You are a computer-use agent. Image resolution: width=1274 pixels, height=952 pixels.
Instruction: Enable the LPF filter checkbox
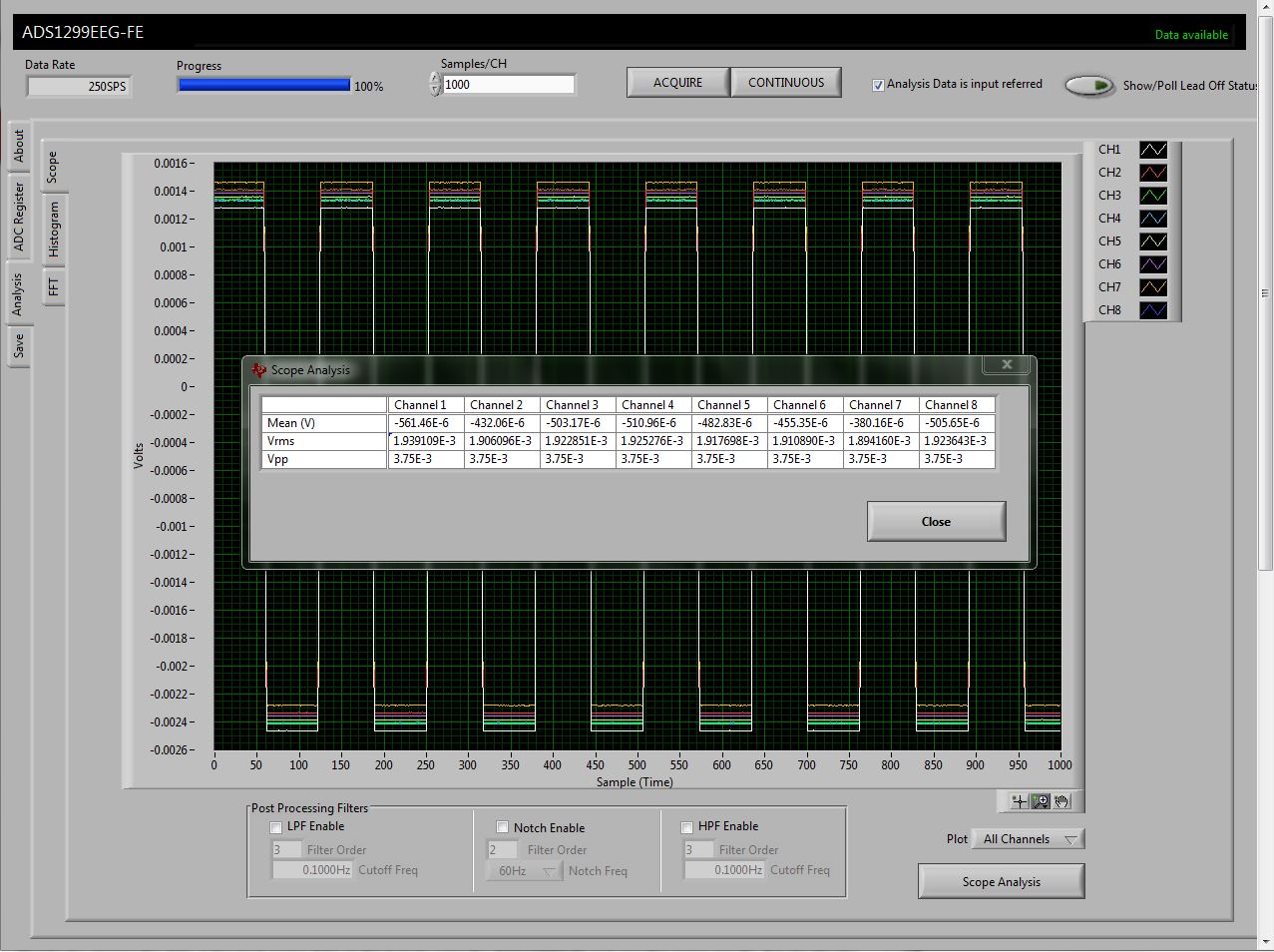[x=276, y=827]
